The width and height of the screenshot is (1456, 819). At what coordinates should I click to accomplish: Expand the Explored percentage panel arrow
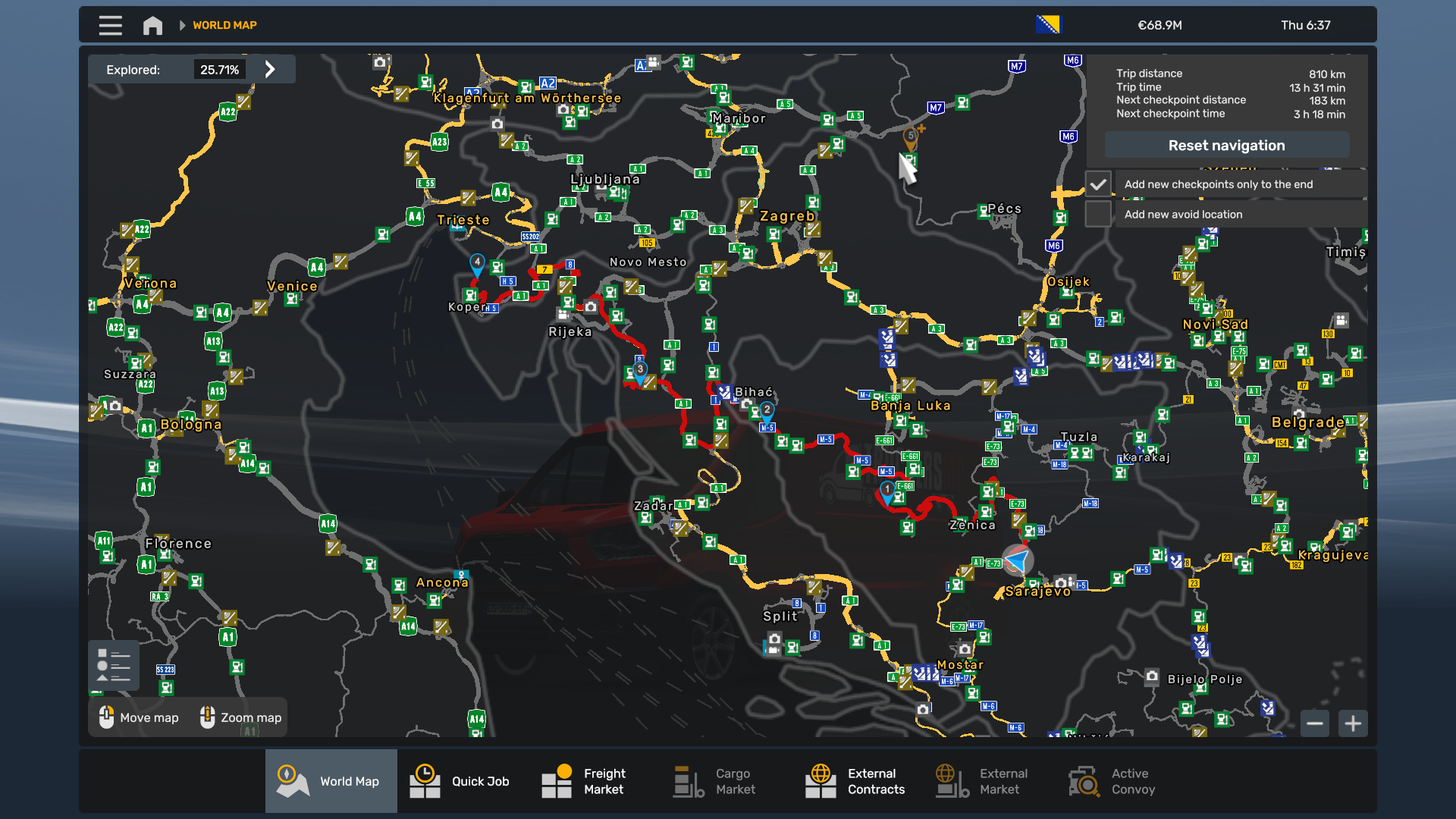click(x=270, y=69)
